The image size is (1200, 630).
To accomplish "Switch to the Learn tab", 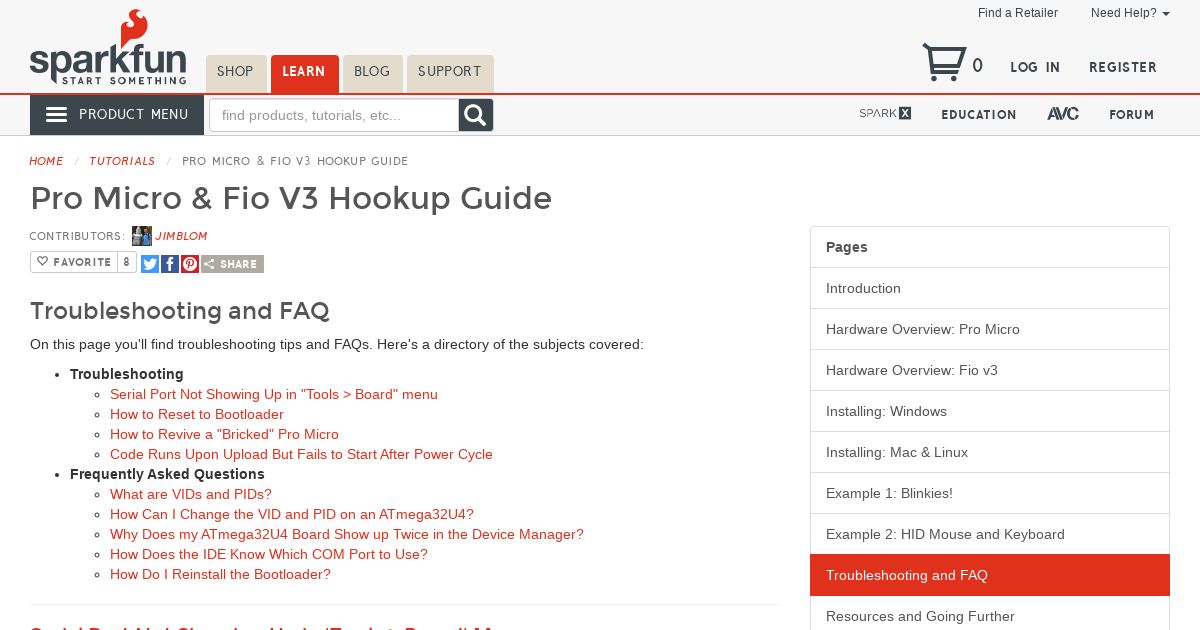I will [304, 72].
